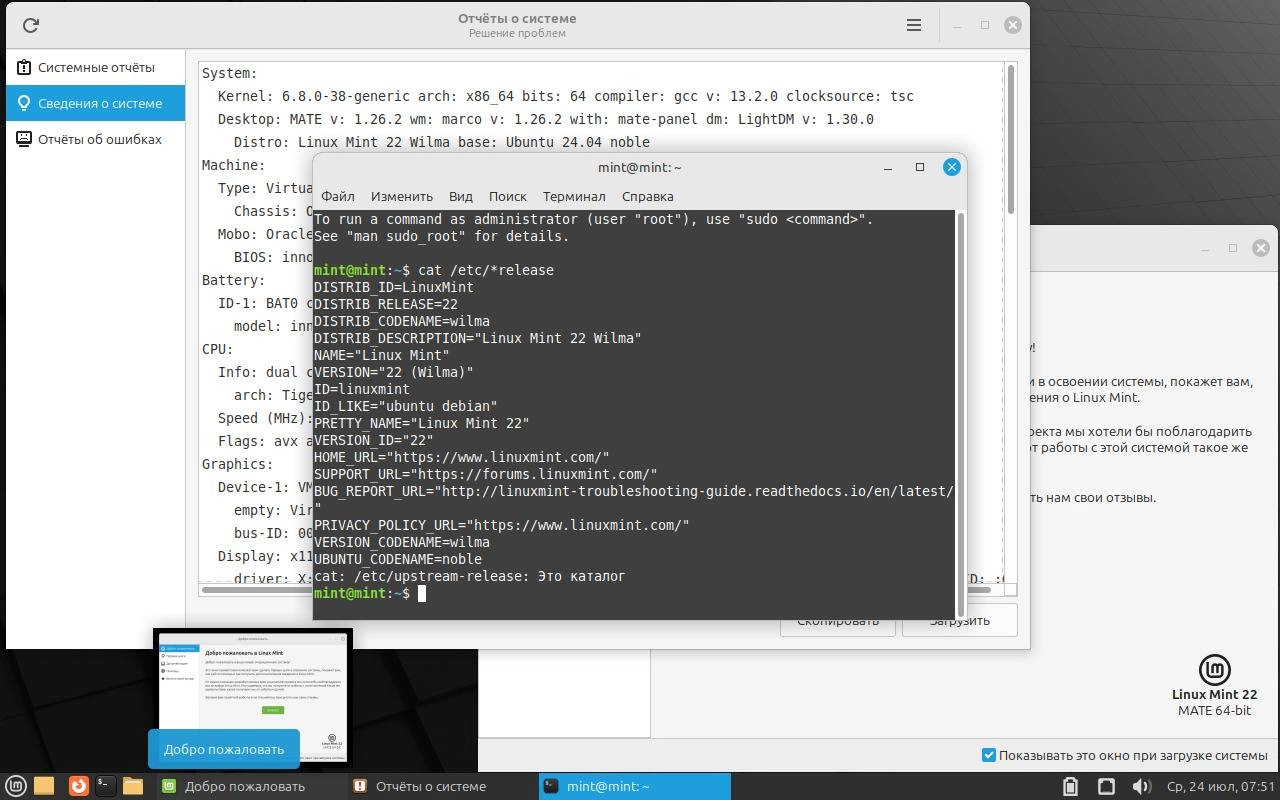
Task: Select 'Системные отчёты' in the sidebar
Action: click(x=95, y=67)
